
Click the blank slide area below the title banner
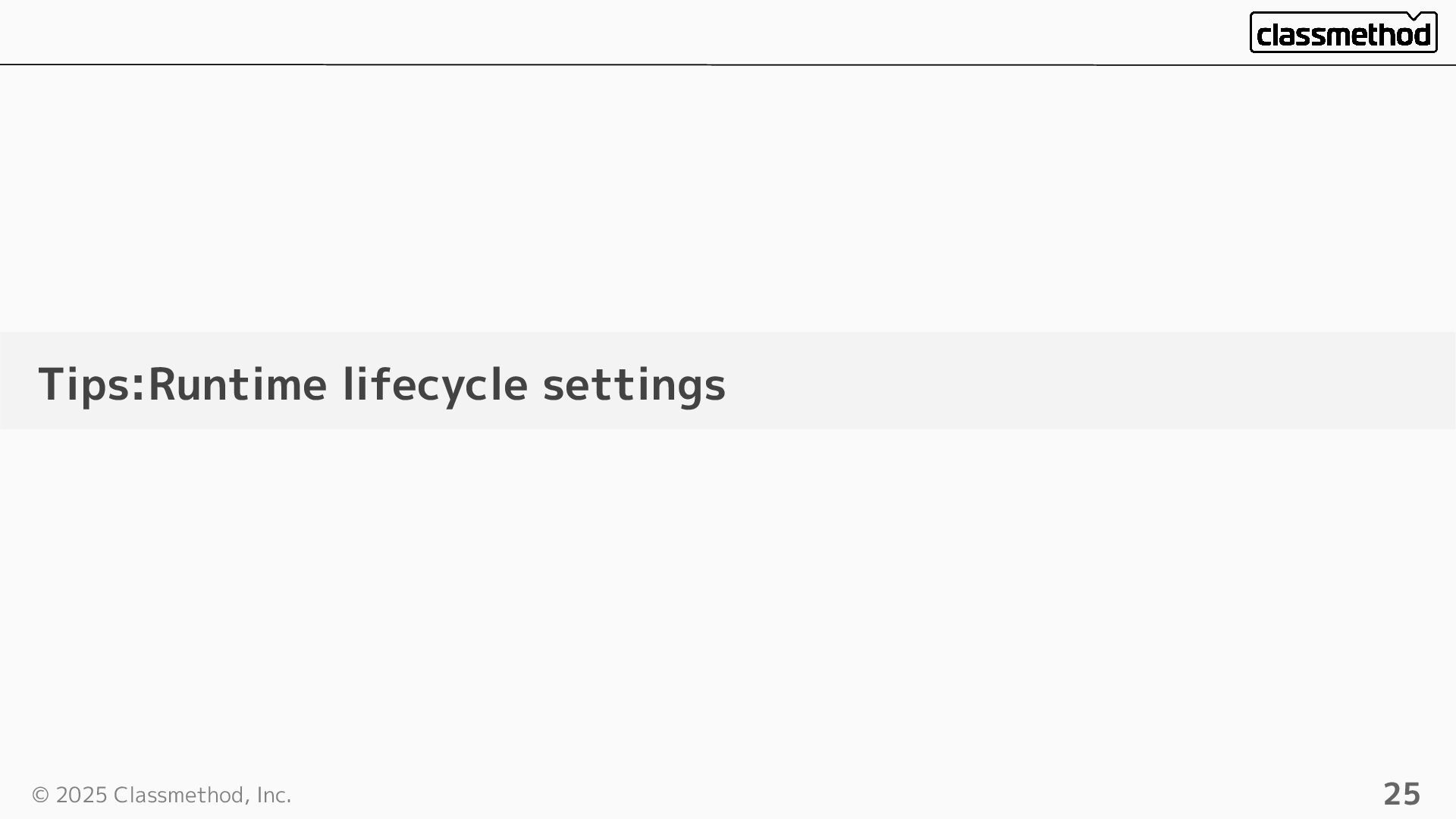coord(728,591)
